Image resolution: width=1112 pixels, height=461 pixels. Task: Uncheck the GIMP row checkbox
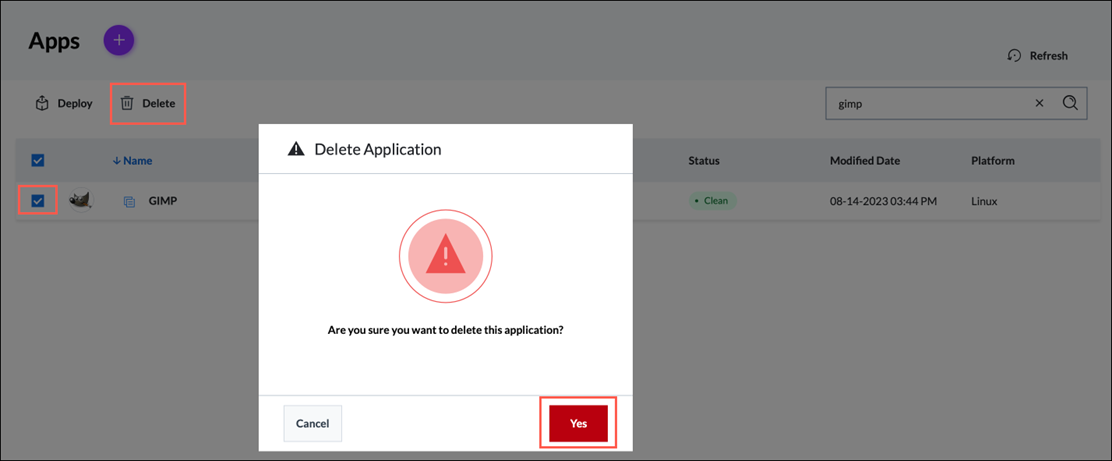[x=38, y=201]
